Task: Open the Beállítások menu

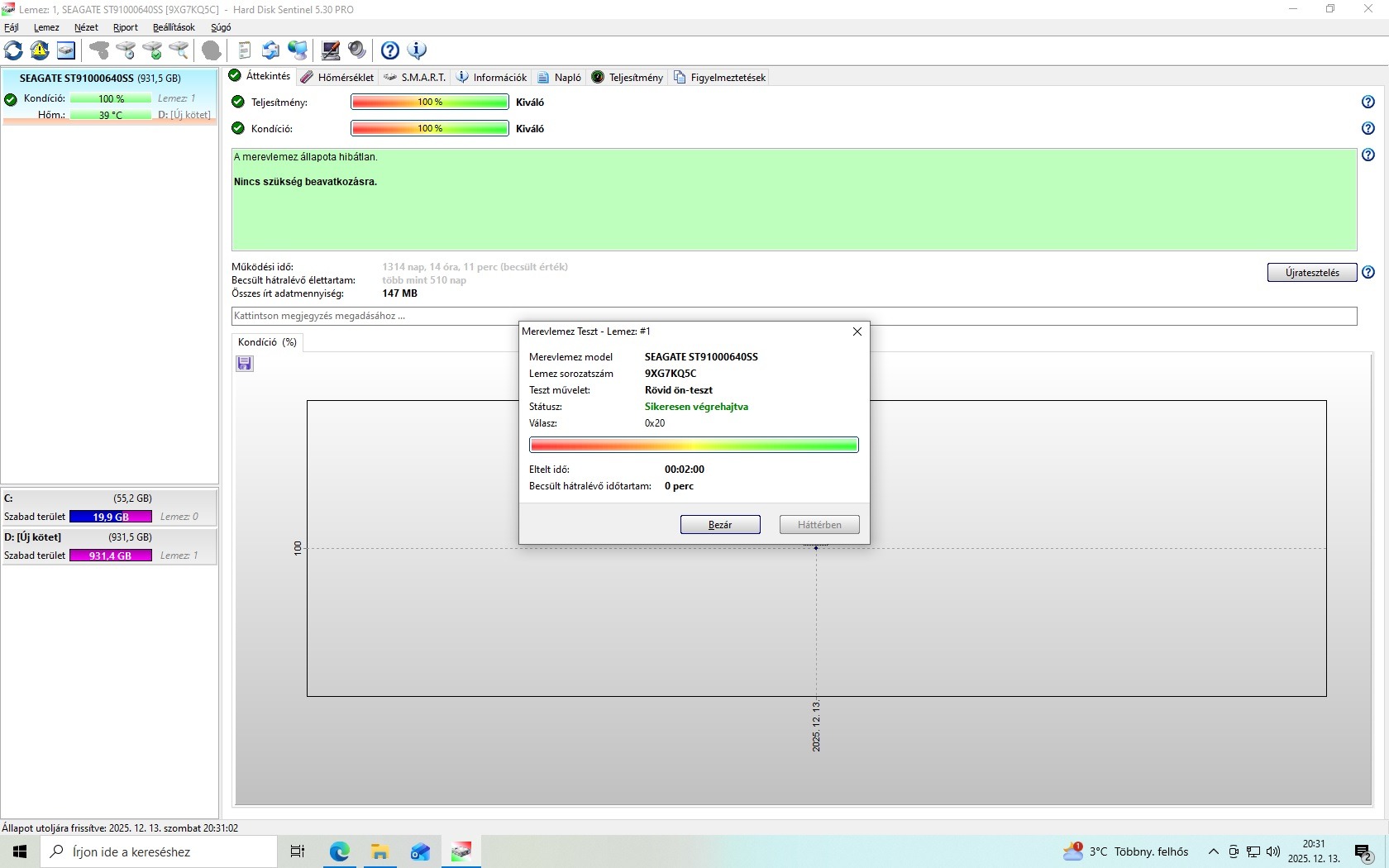Action: [x=174, y=27]
